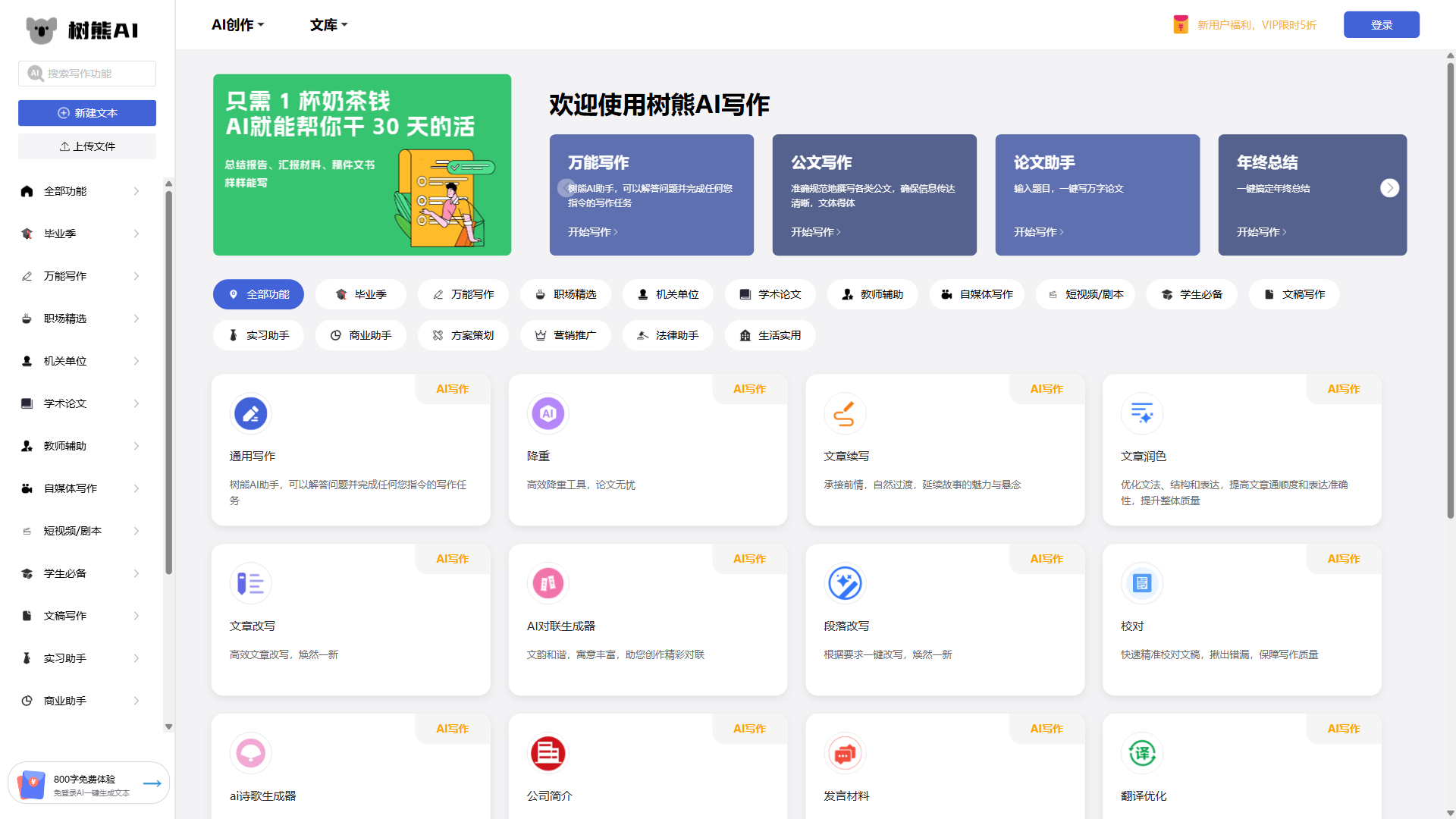Click 开始写作 on 公文写作 card
The width and height of the screenshot is (1456, 819).
815,232
